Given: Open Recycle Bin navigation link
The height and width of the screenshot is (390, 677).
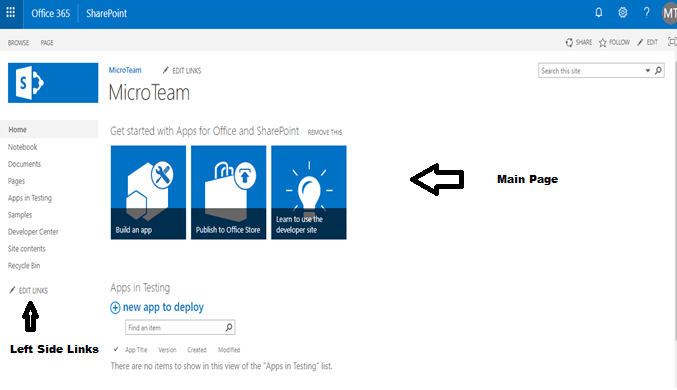Looking at the screenshot, I should 24,265.
